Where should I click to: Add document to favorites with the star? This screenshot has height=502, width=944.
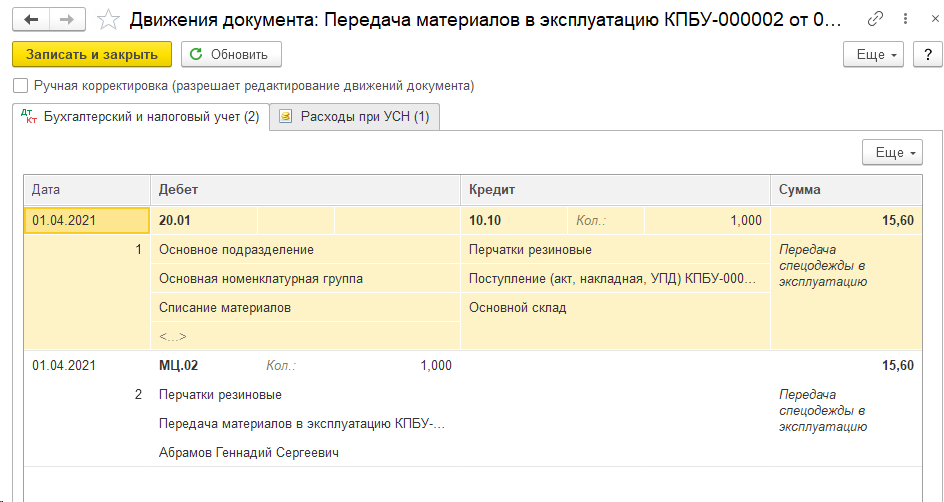pos(108,20)
